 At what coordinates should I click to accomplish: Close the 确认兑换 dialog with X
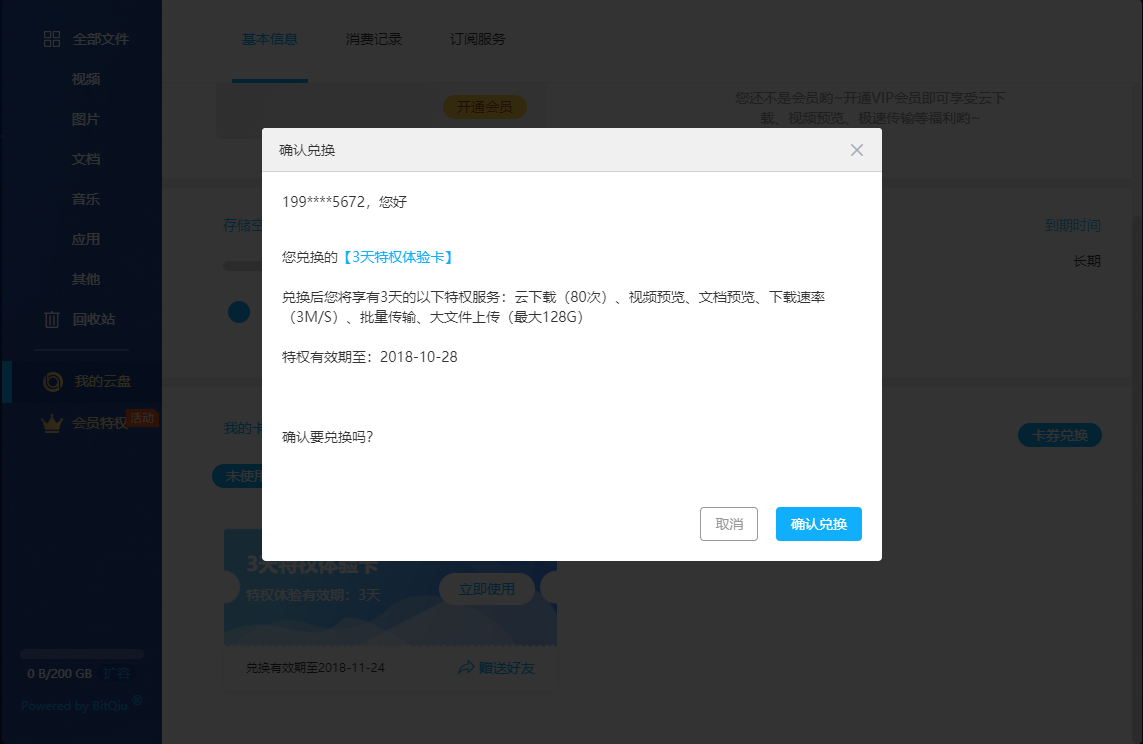[856, 150]
